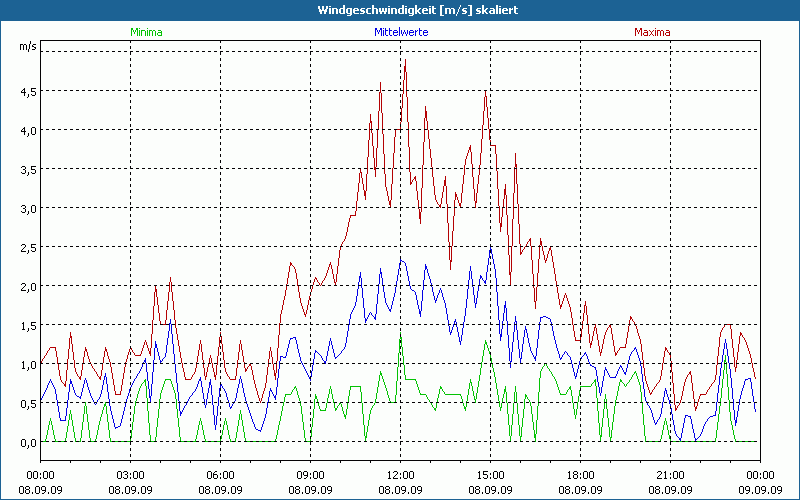Click the 09:00 time label
The width and height of the screenshot is (800, 500).
tap(310, 476)
